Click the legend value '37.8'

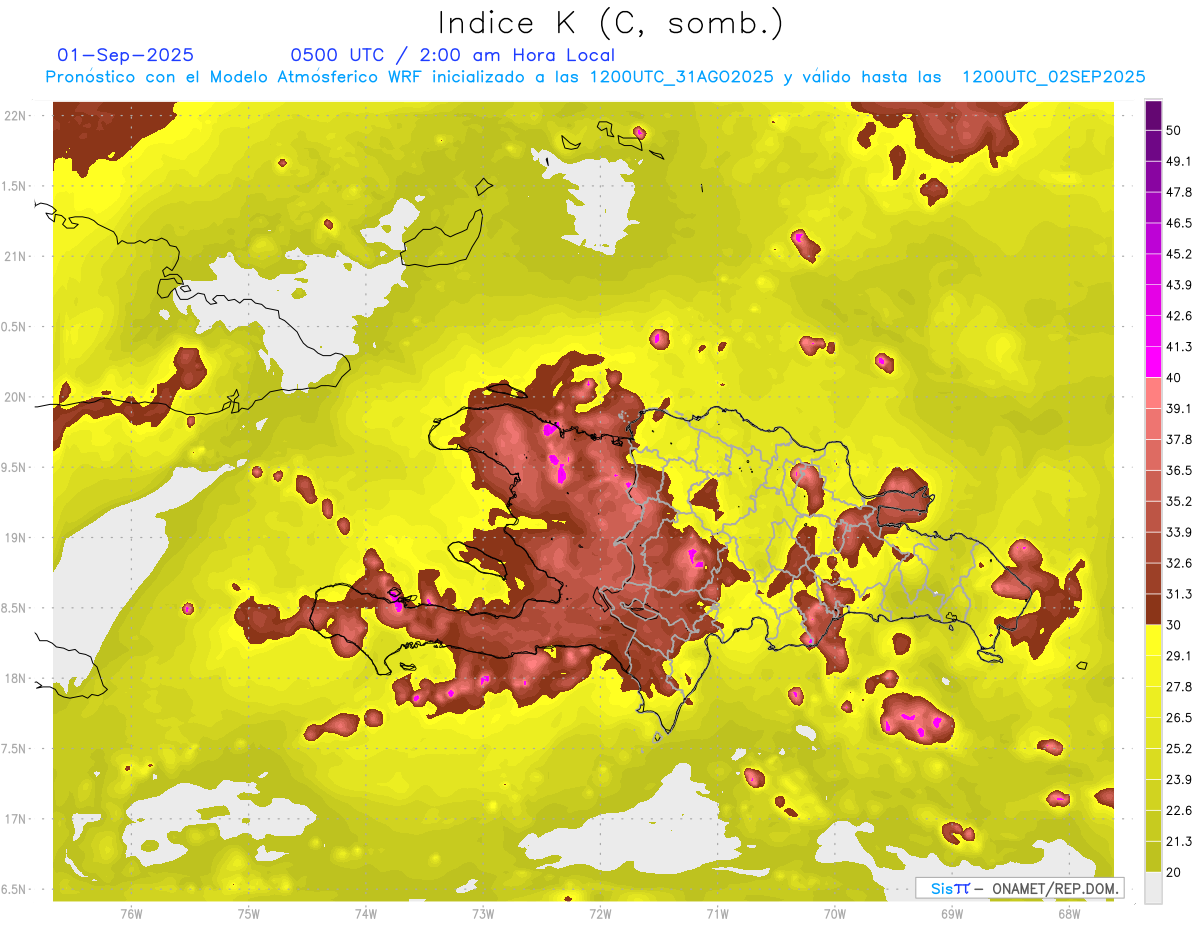point(1179,439)
